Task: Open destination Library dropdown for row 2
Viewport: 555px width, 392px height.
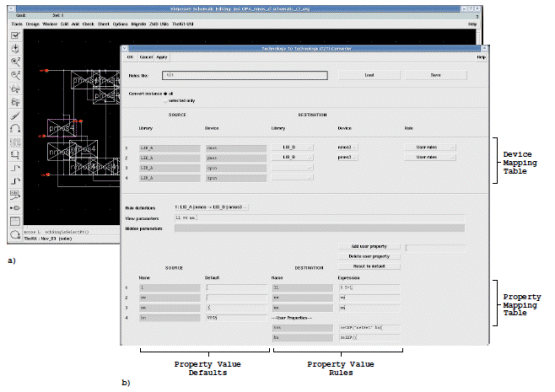Action: coord(292,157)
